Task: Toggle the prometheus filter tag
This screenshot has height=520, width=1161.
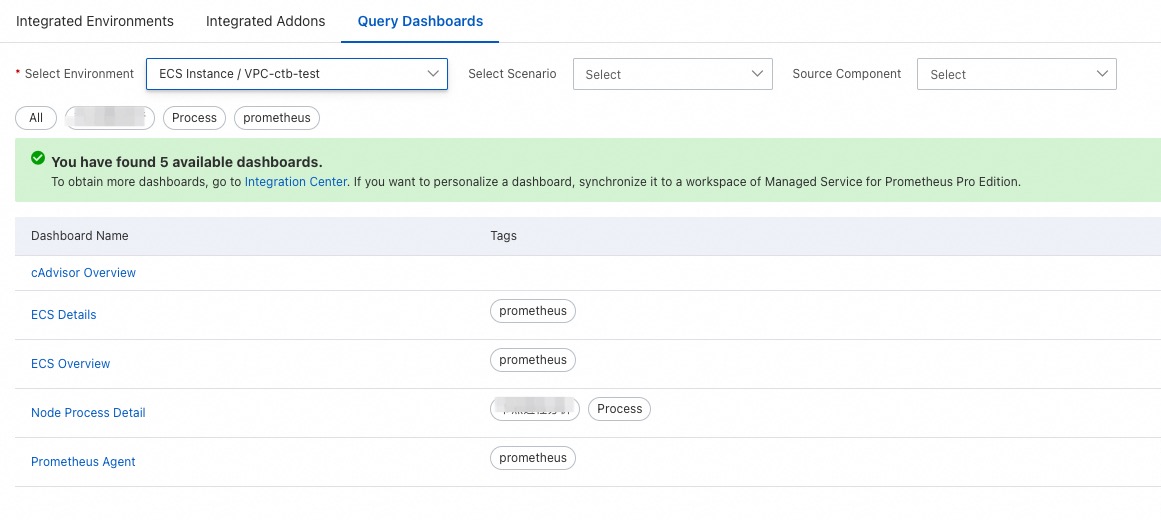Action: click(277, 118)
